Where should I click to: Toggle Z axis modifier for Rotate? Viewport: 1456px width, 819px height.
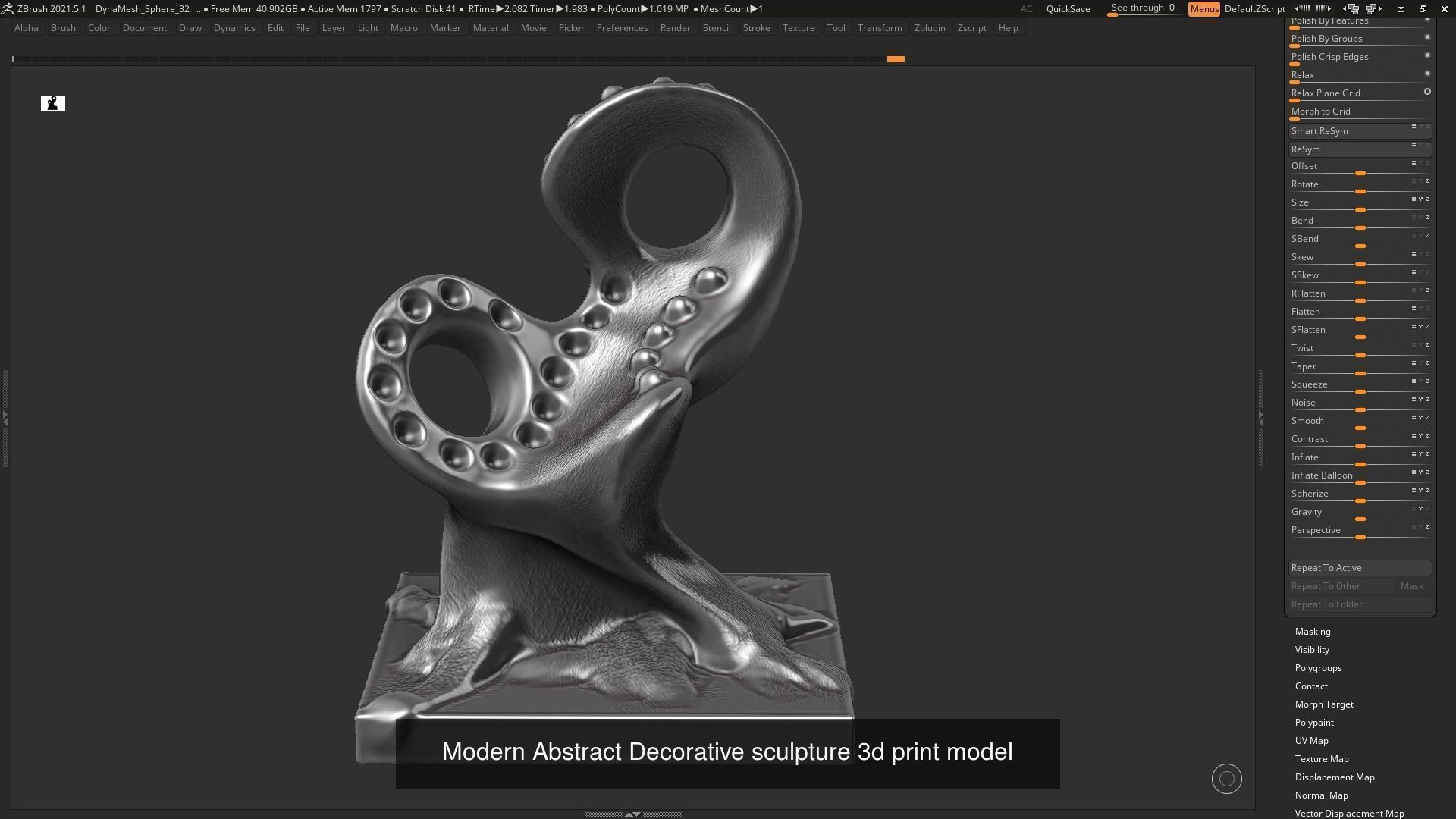click(x=1427, y=181)
